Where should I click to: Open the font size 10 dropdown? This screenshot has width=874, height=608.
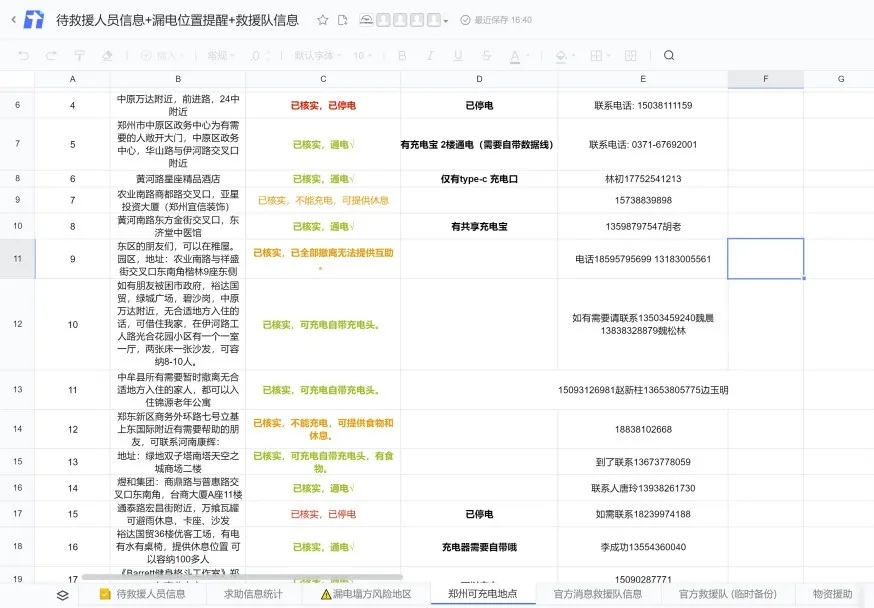[x=362, y=55]
